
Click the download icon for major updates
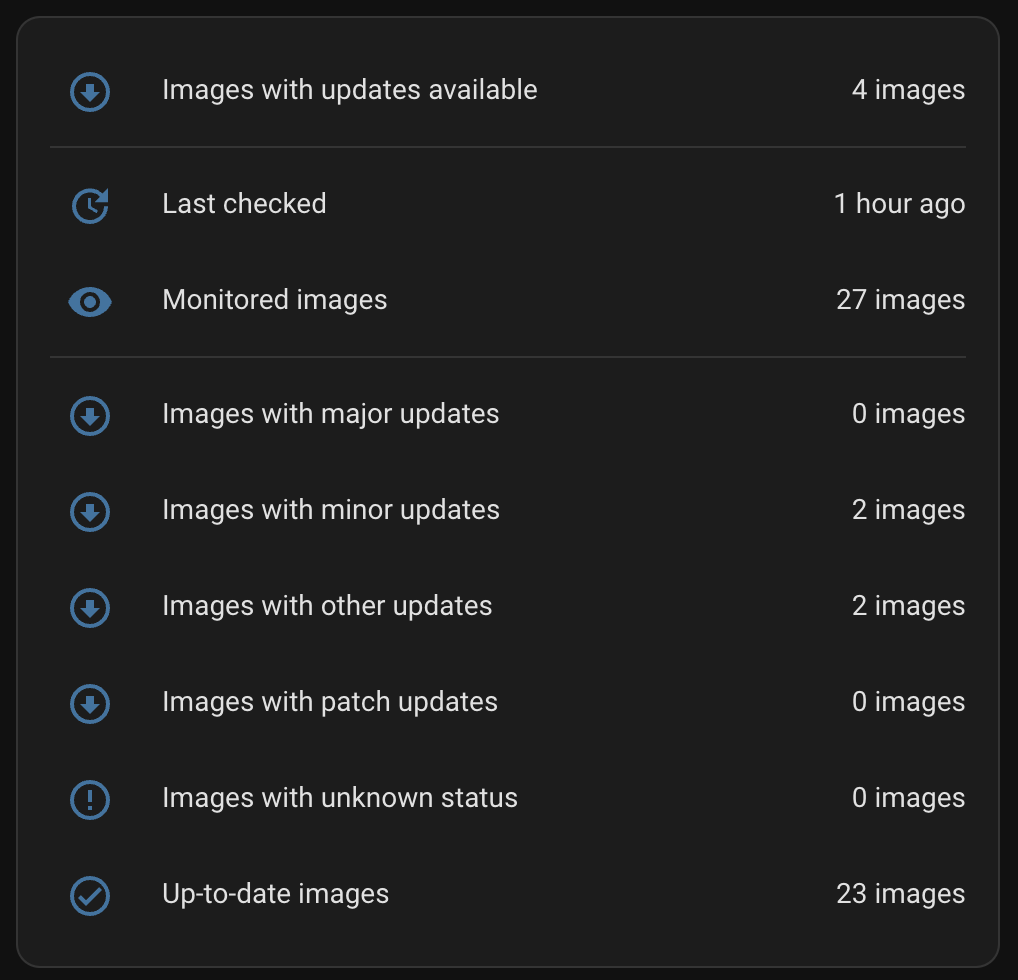[x=90, y=416]
